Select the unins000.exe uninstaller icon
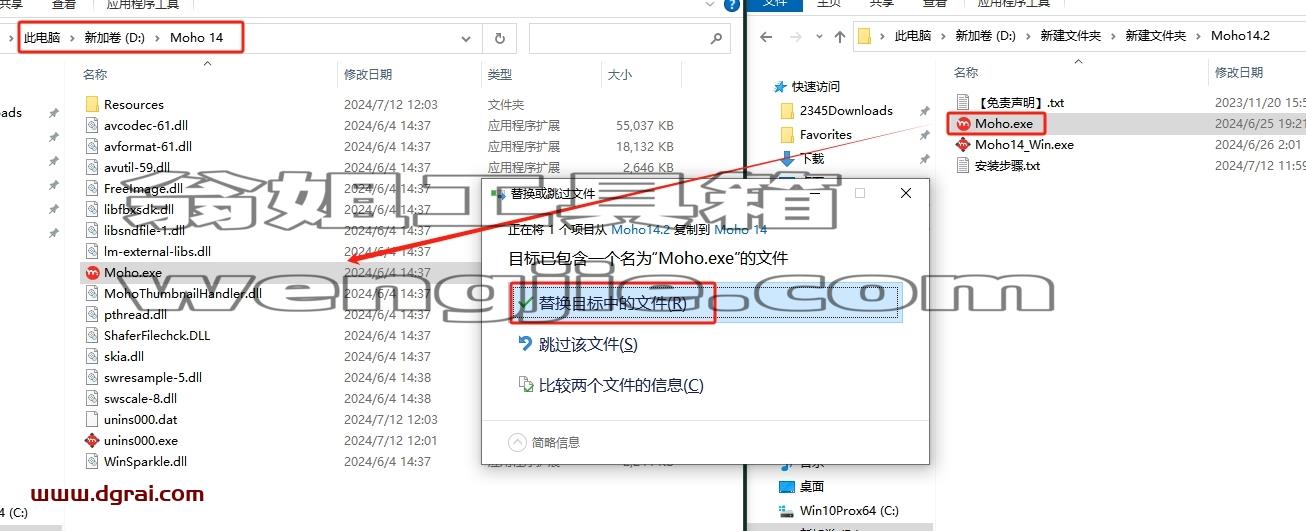 [x=92, y=440]
